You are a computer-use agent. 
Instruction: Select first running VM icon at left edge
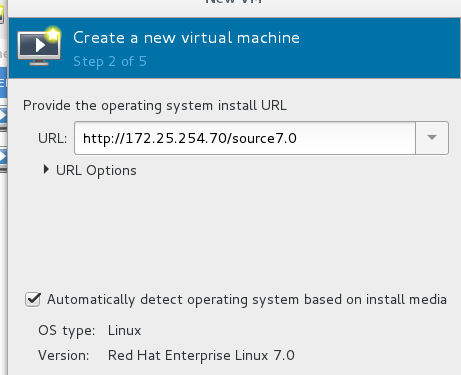click(3, 116)
